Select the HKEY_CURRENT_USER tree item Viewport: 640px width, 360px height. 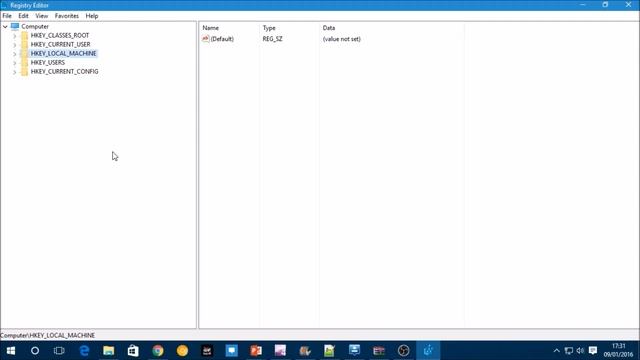[60, 44]
